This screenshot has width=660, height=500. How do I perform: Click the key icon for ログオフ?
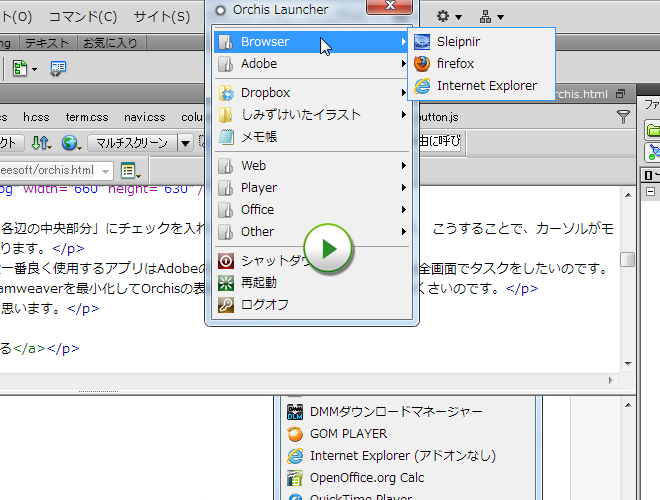coord(226,305)
